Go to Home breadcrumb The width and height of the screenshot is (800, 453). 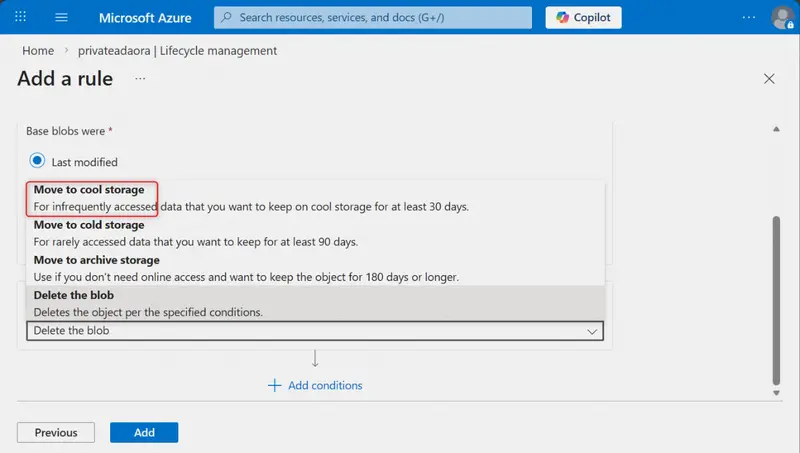(x=38, y=51)
